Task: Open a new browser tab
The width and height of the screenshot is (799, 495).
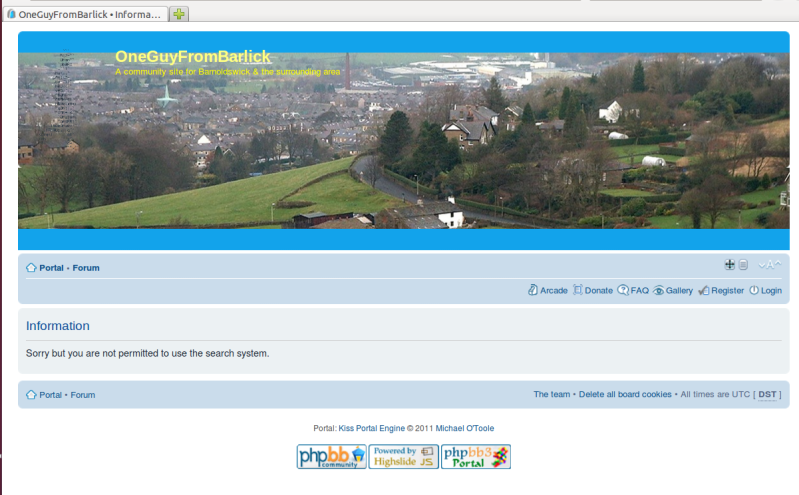Action: pos(179,14)
